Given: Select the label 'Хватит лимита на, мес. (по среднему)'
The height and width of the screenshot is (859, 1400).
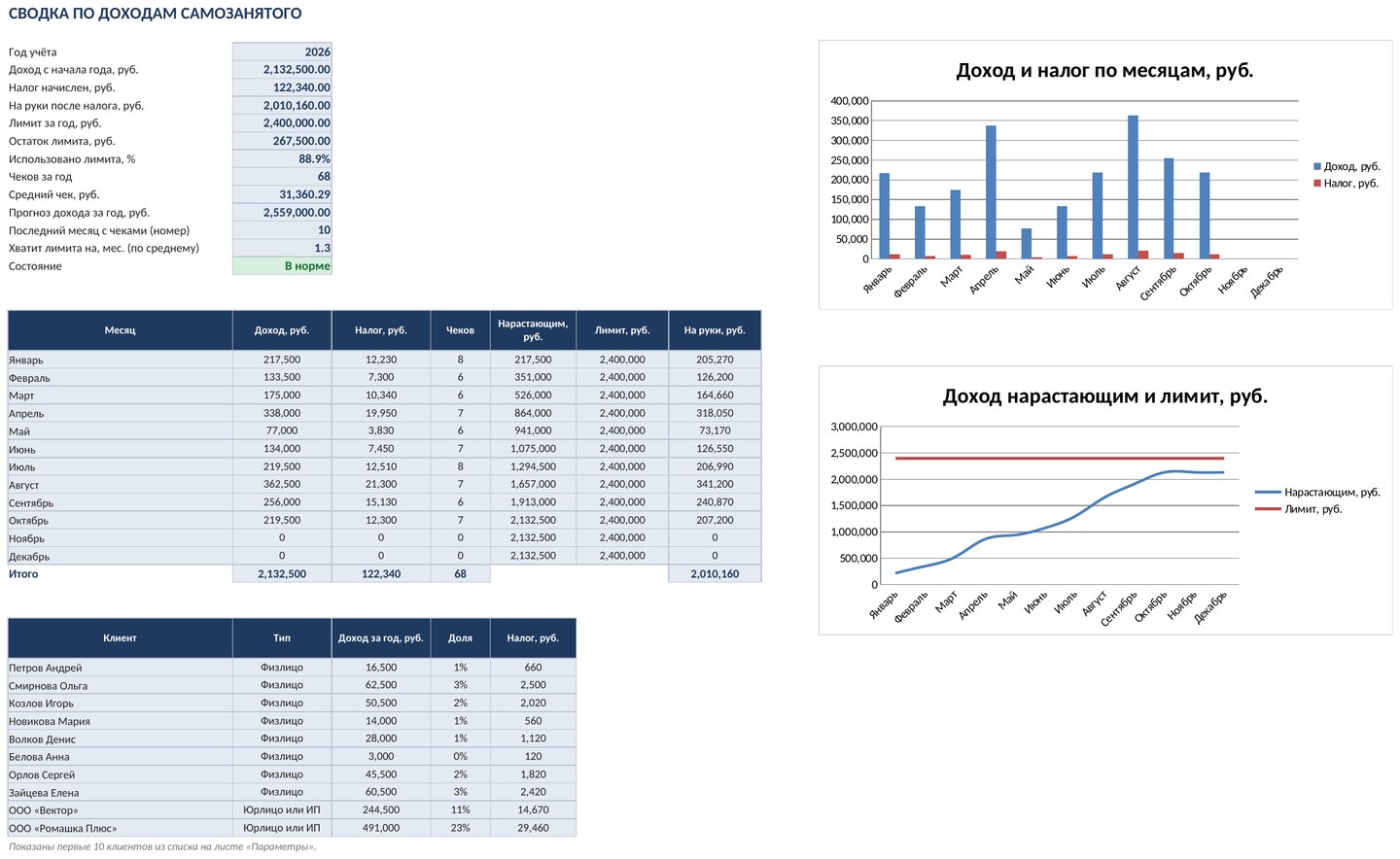Looking at the screenshot, I should (x=104, y=248).
